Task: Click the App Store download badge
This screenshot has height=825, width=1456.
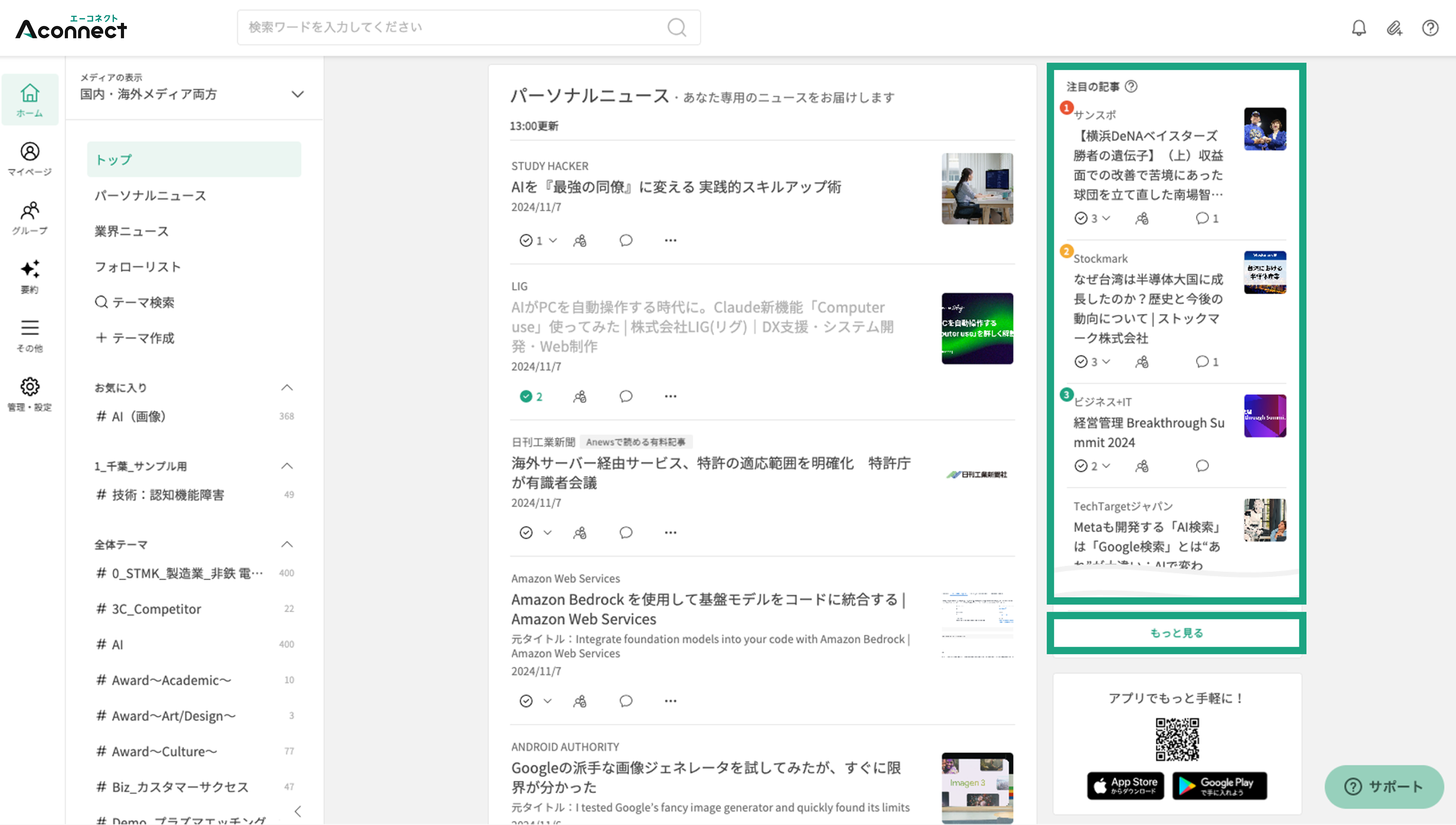Action: 1125,786
